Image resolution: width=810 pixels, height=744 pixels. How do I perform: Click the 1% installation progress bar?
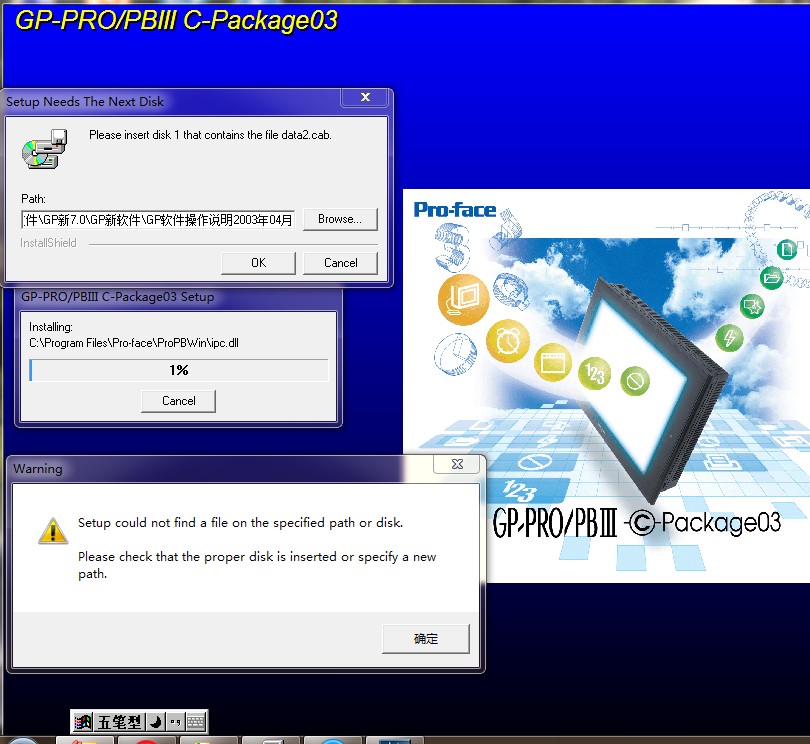point(179,370)
